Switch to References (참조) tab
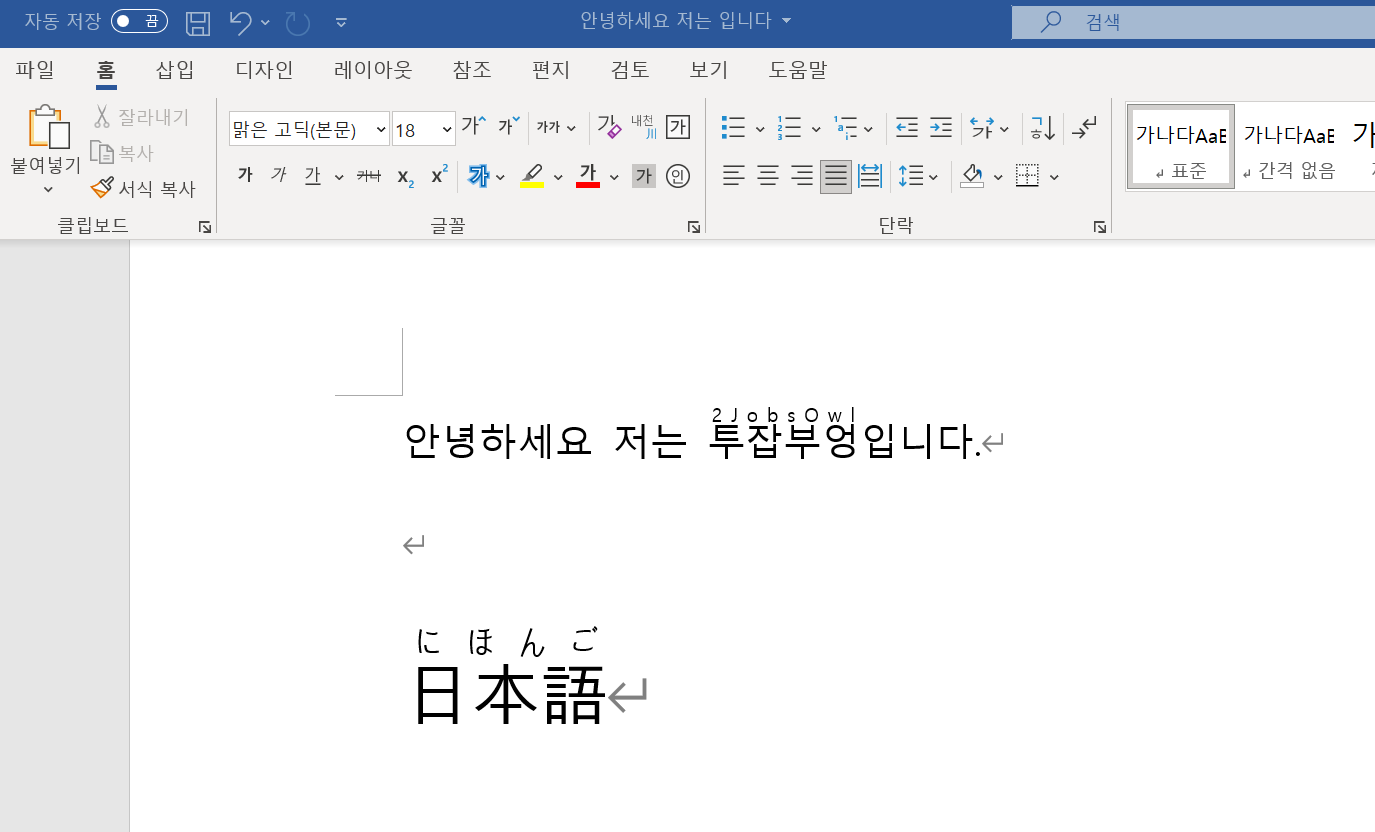The width and height of the screenshot is (1375, 832). point(472,70)
